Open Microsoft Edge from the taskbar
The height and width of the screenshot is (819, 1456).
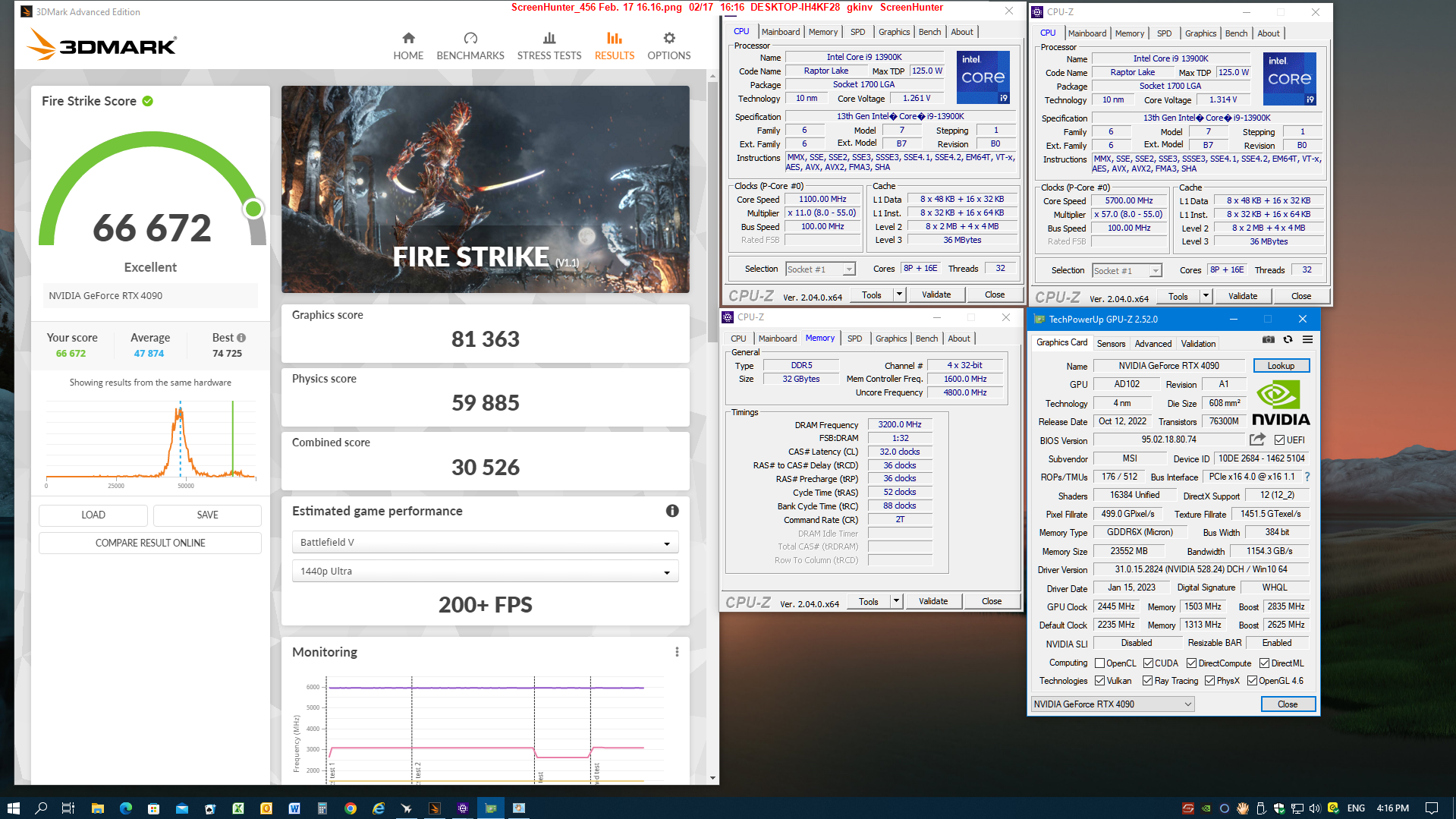pyautogui.click(x=125, y=808)
